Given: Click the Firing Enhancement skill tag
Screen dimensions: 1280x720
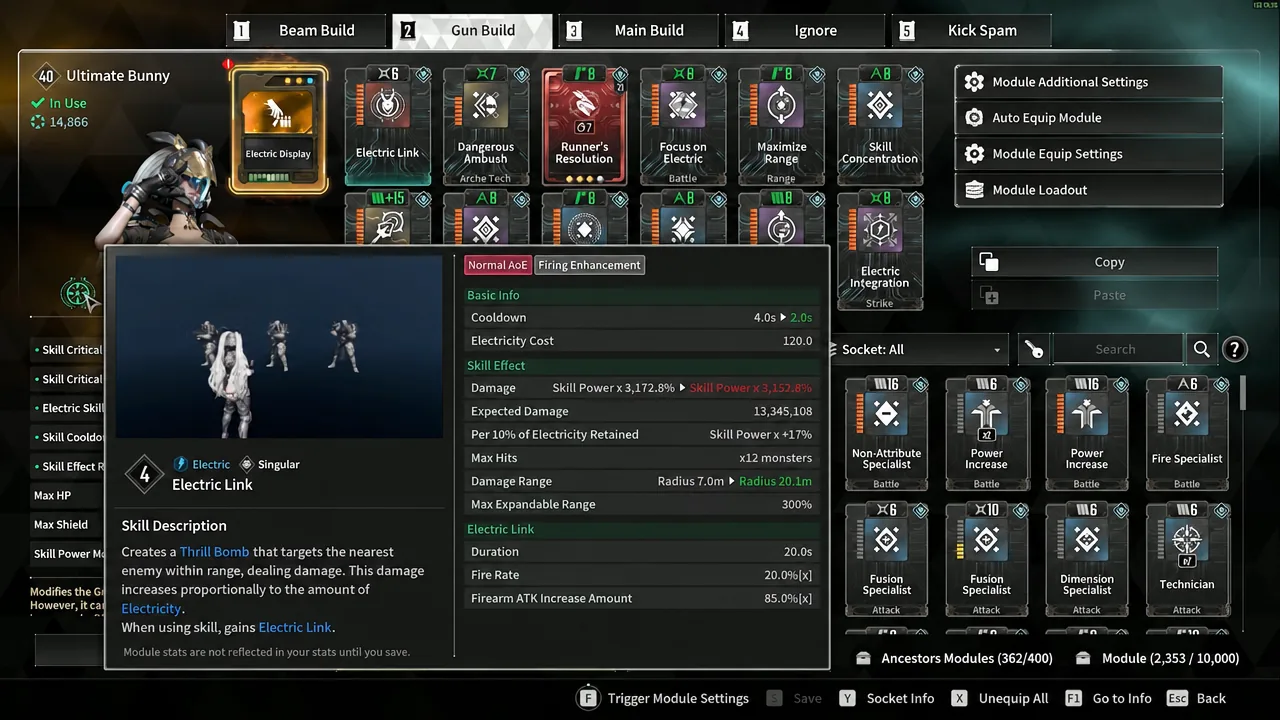Looking at the screenshot, I should tap(589, 265).
